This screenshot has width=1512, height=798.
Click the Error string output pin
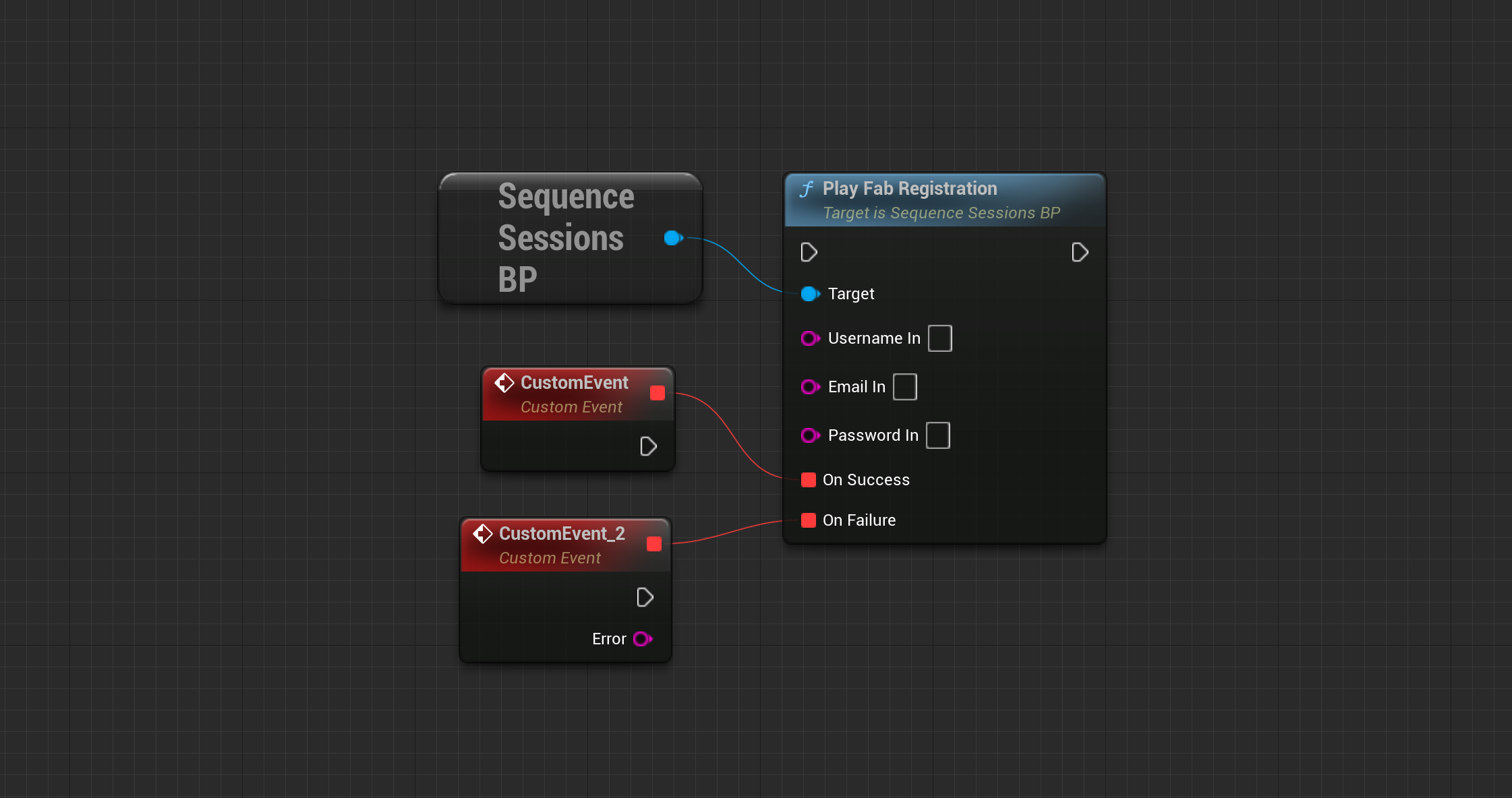pyautogui.click(x=642, y=639)
